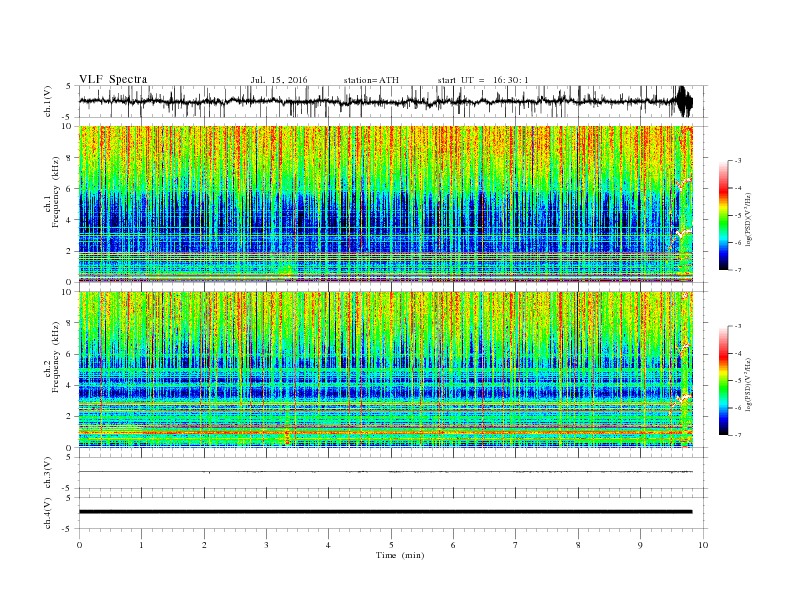The height and width of the screenshot is (612, 792).
Task: Click the ch.1 color bar log(PSD) label
Action: coord(749,219)
